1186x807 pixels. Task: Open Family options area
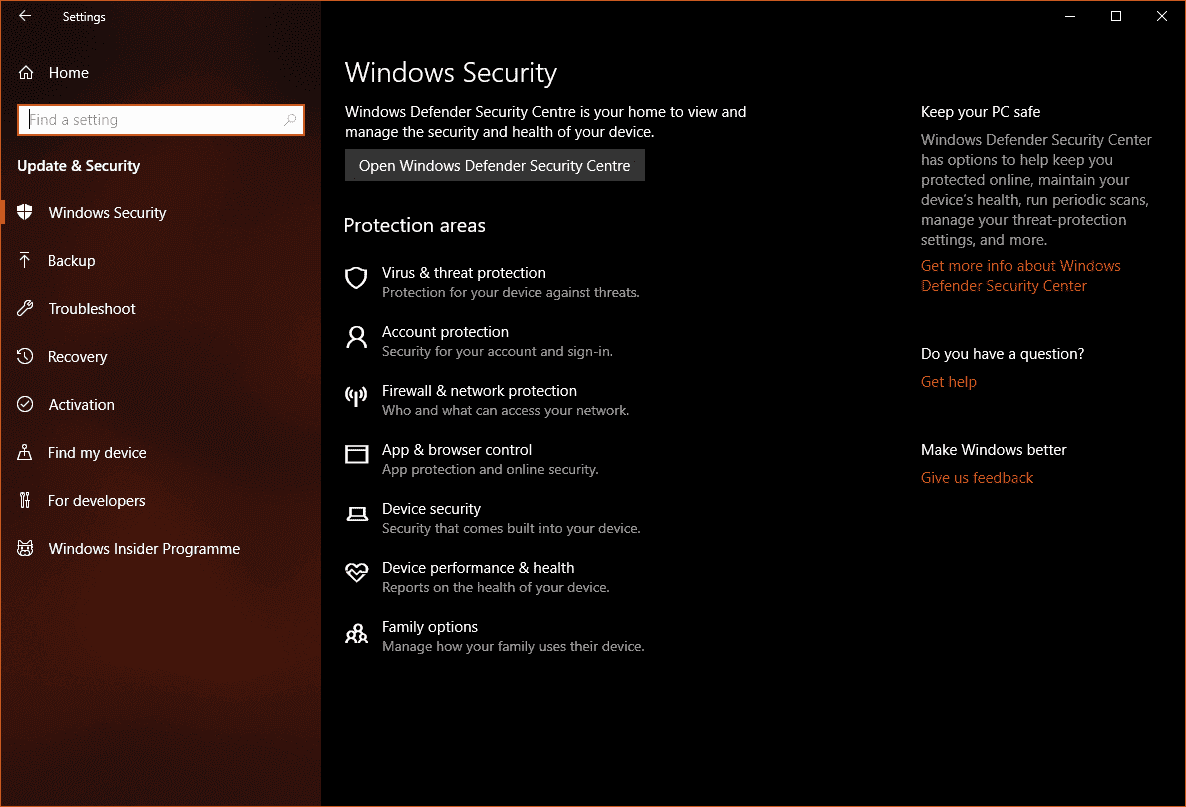pos(495,636)
